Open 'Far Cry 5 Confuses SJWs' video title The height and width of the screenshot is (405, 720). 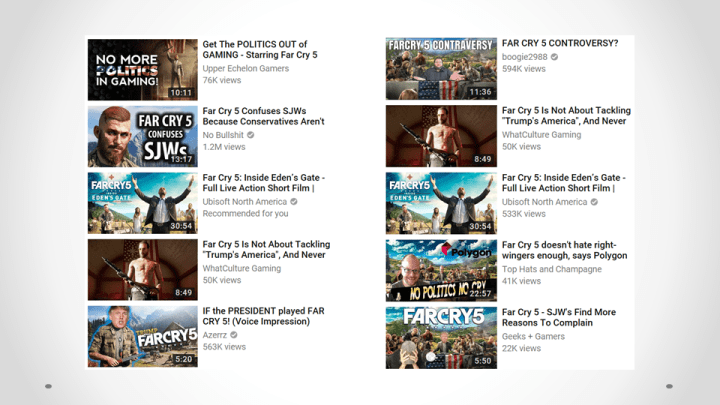(x=264, y=116)
